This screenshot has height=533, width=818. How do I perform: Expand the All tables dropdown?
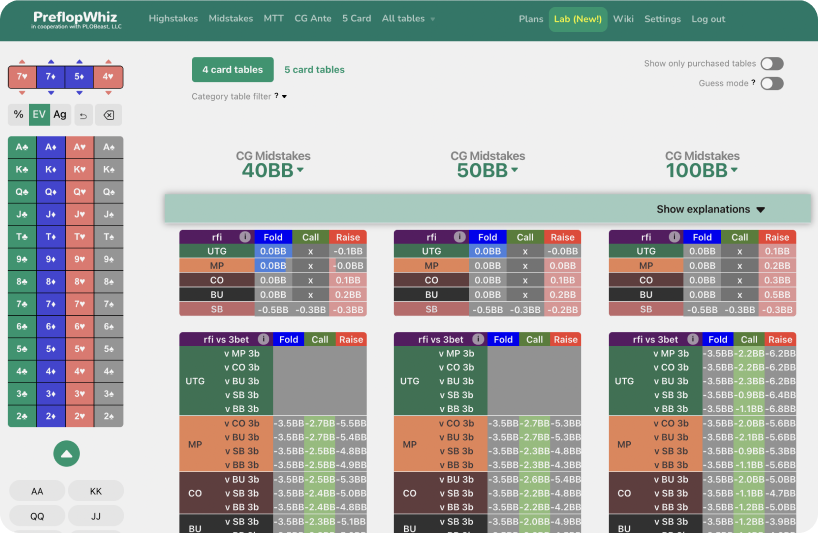(409, 19)
